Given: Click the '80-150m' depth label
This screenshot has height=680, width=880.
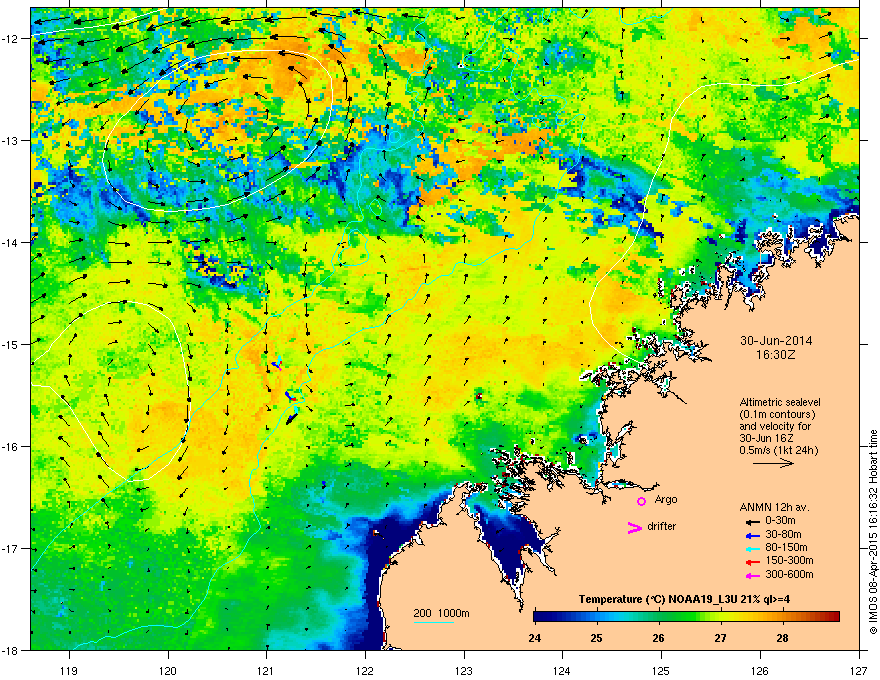Looking at the screenshot, I should pos(786,547).
